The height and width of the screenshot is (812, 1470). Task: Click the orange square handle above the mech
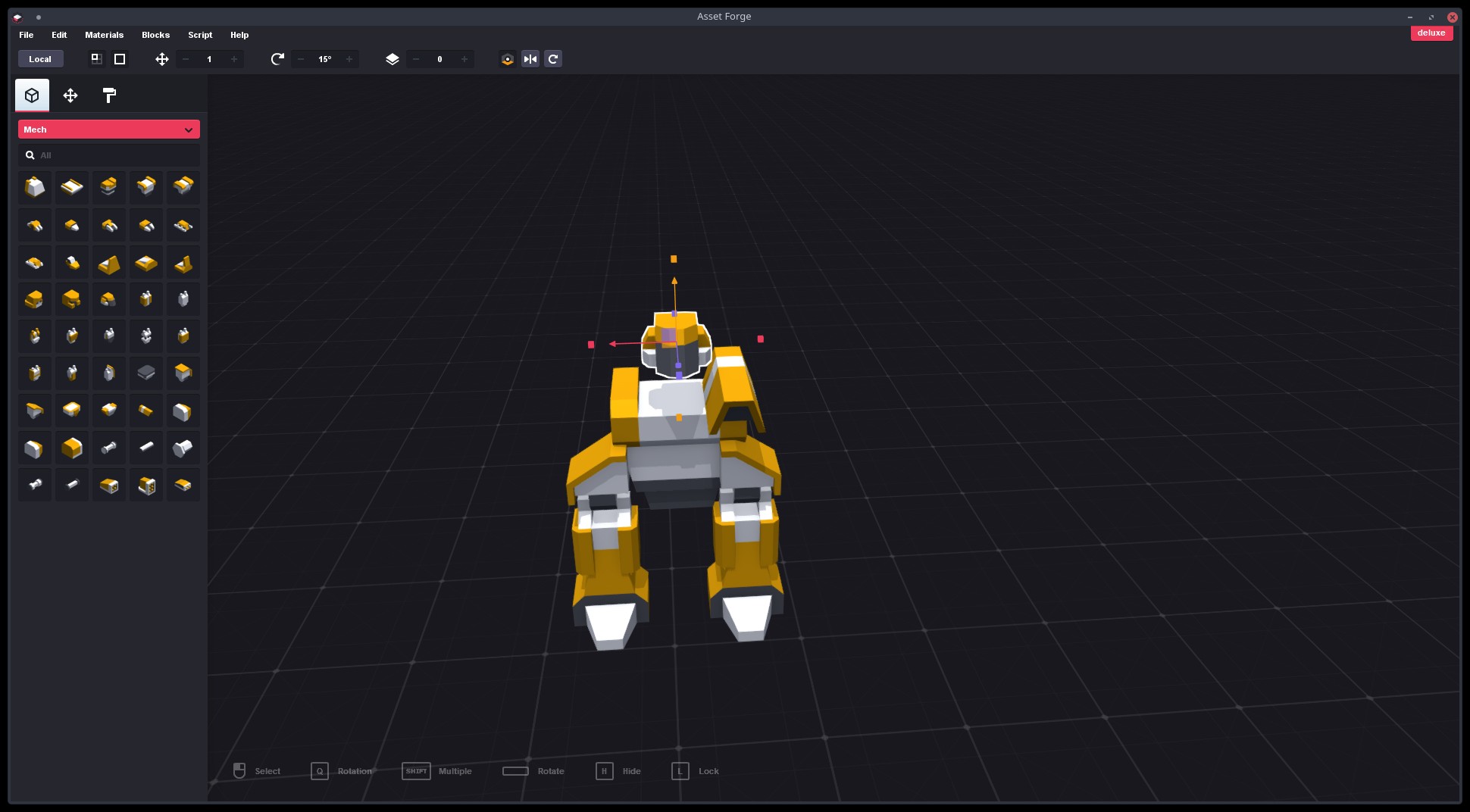pos(674,259)
